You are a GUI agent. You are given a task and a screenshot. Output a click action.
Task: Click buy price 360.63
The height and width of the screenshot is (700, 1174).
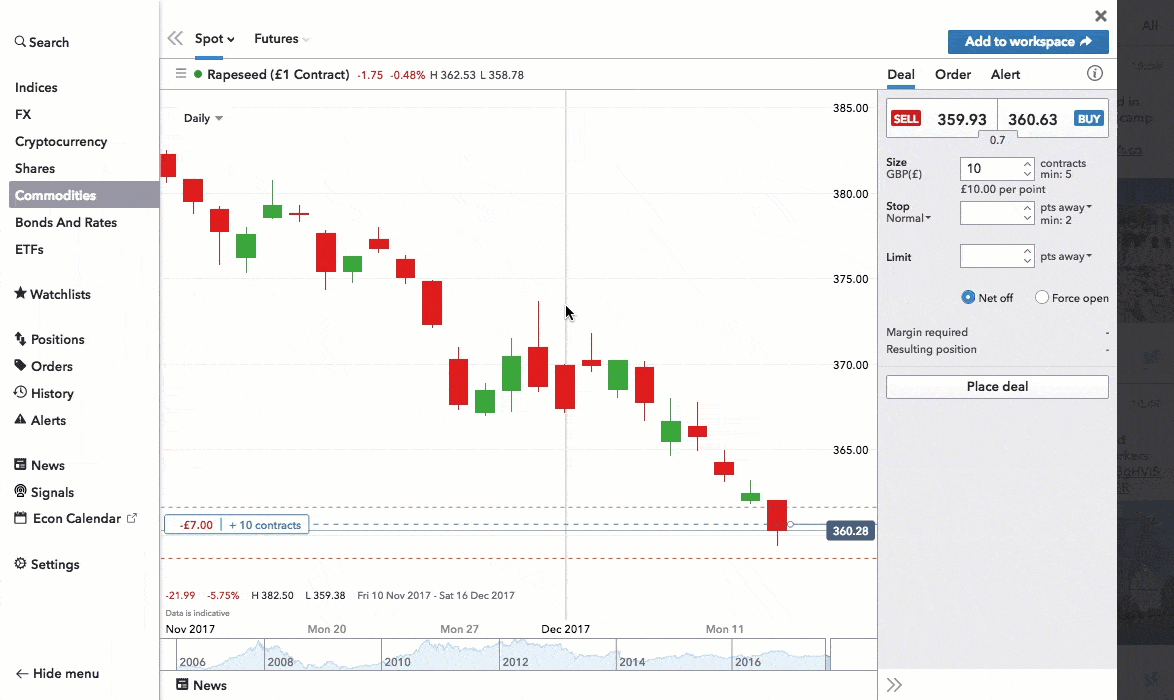pyautogui.click(x=1032, y=120)
